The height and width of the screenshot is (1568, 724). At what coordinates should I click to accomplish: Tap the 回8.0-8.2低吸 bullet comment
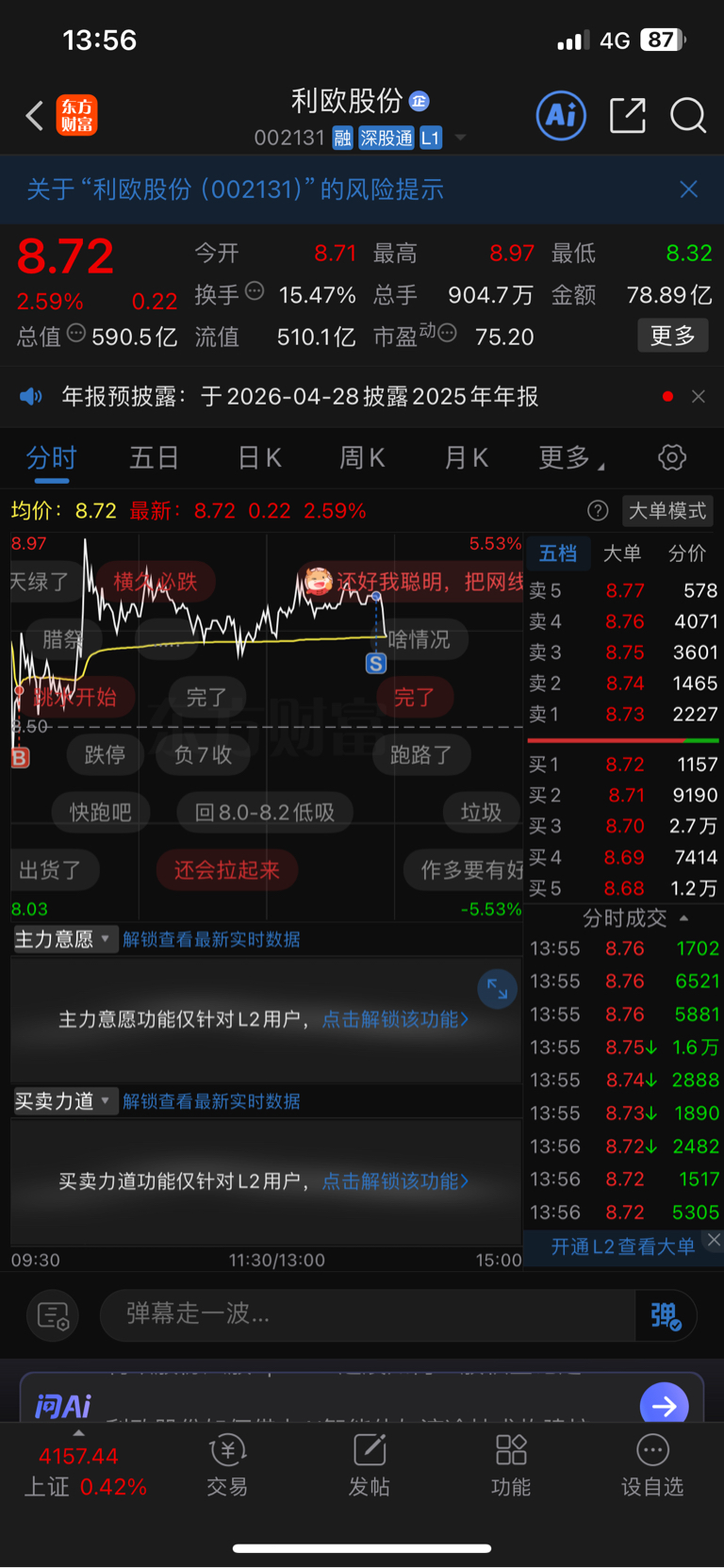[265, 812]
